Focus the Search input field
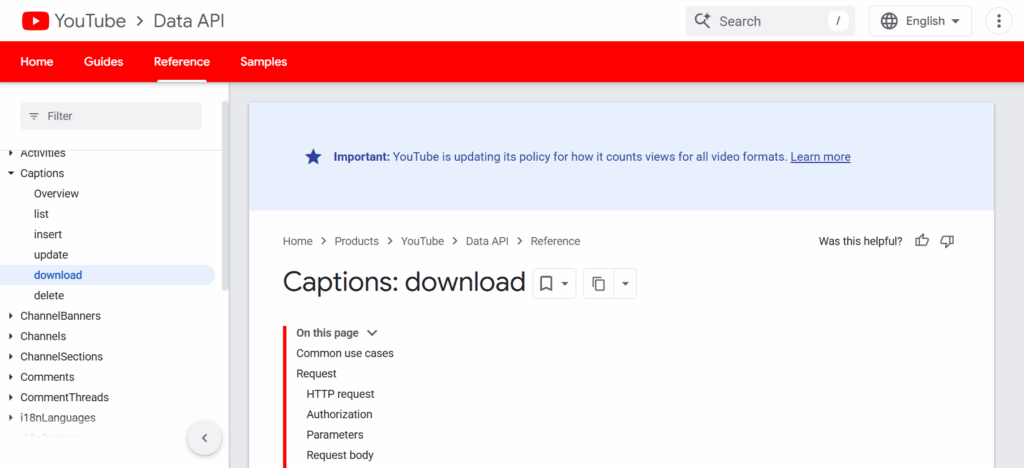The height and width of the screenshot is (468, 1024). 771,21
